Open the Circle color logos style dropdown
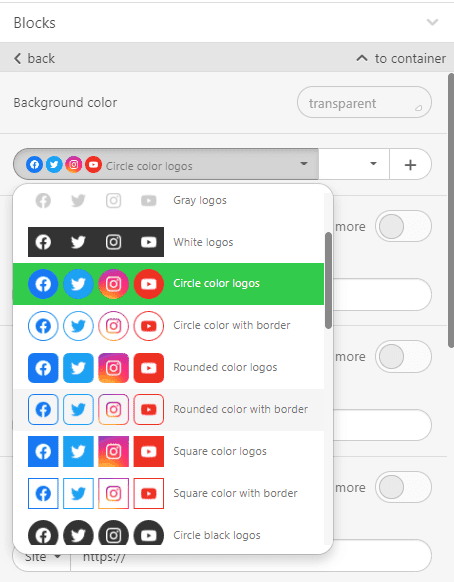This screenshot has width=454, height=582. pyautogui.click(x=166, y=164)
